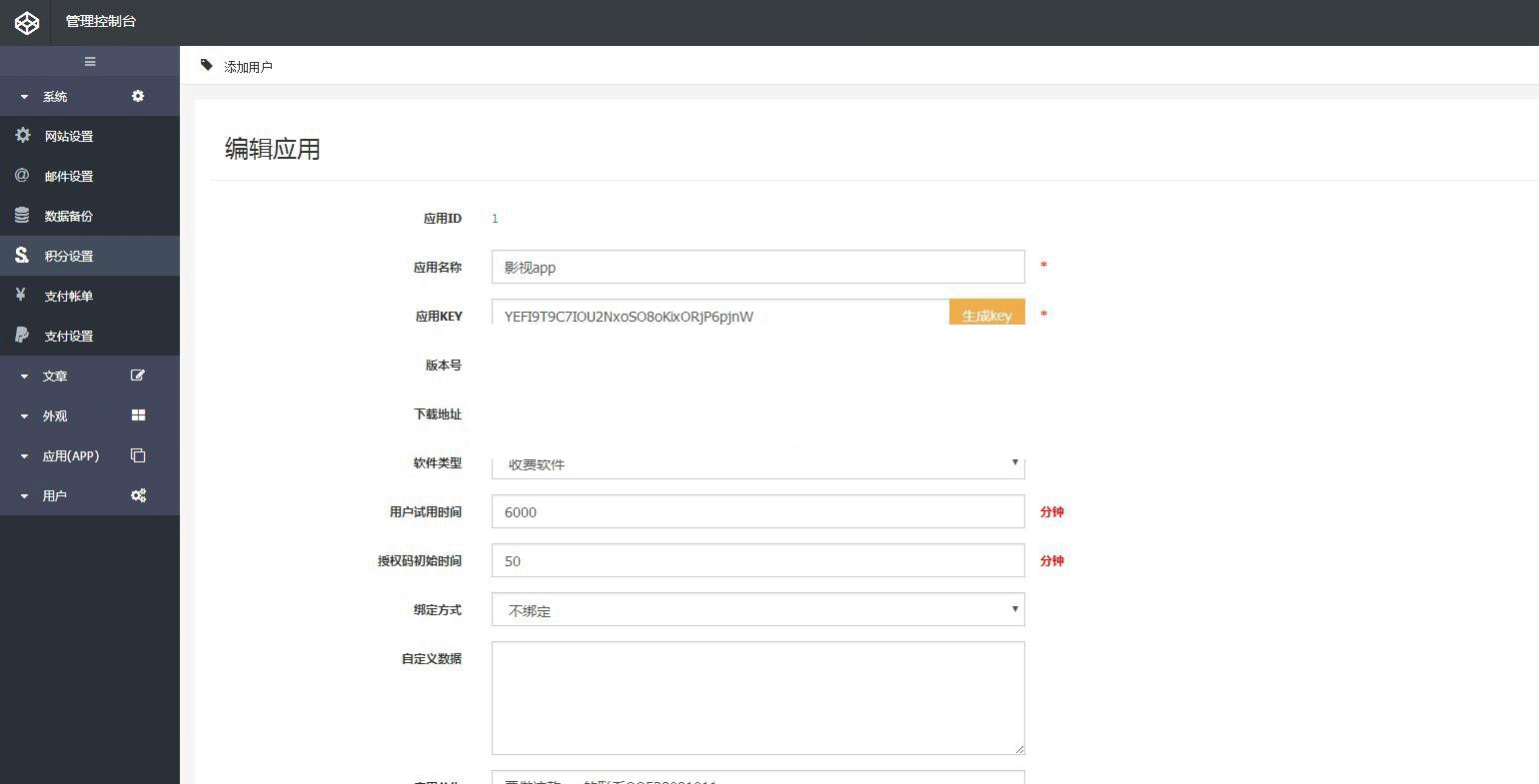Open 邮件设置 menu item
Viewport: 1539px width, 784px height.
[x=90, y=176]
